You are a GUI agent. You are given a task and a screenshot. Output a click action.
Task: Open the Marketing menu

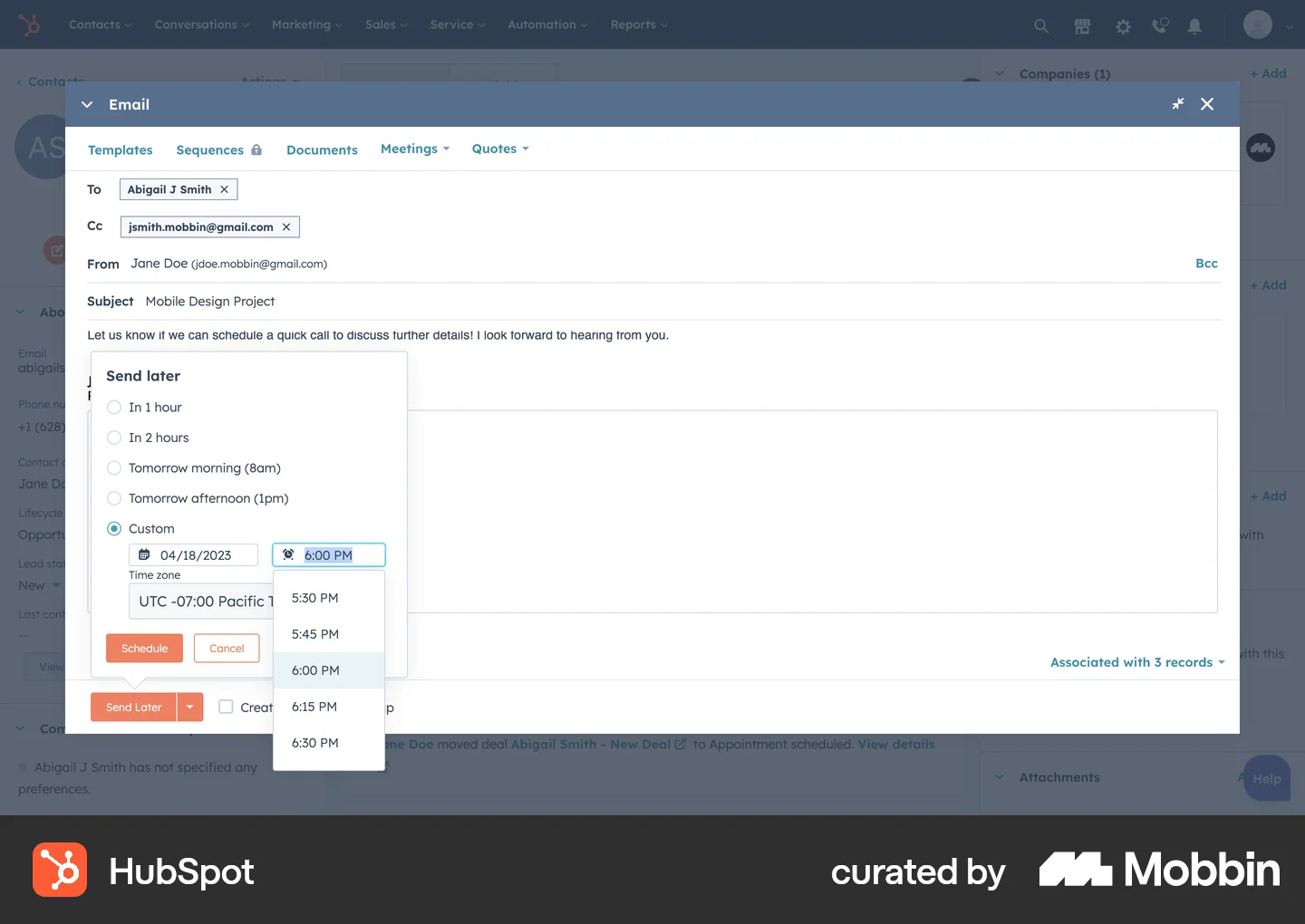[x=307, y=24]
